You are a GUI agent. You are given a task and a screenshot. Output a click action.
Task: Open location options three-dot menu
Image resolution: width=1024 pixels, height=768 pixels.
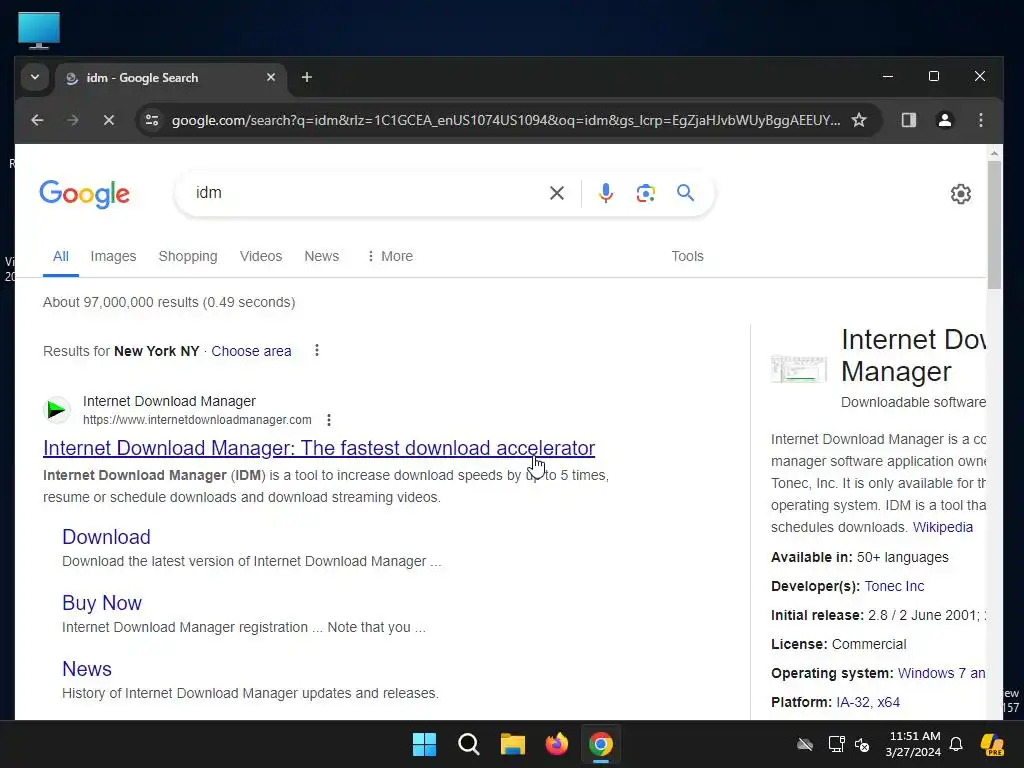point(317,351)
